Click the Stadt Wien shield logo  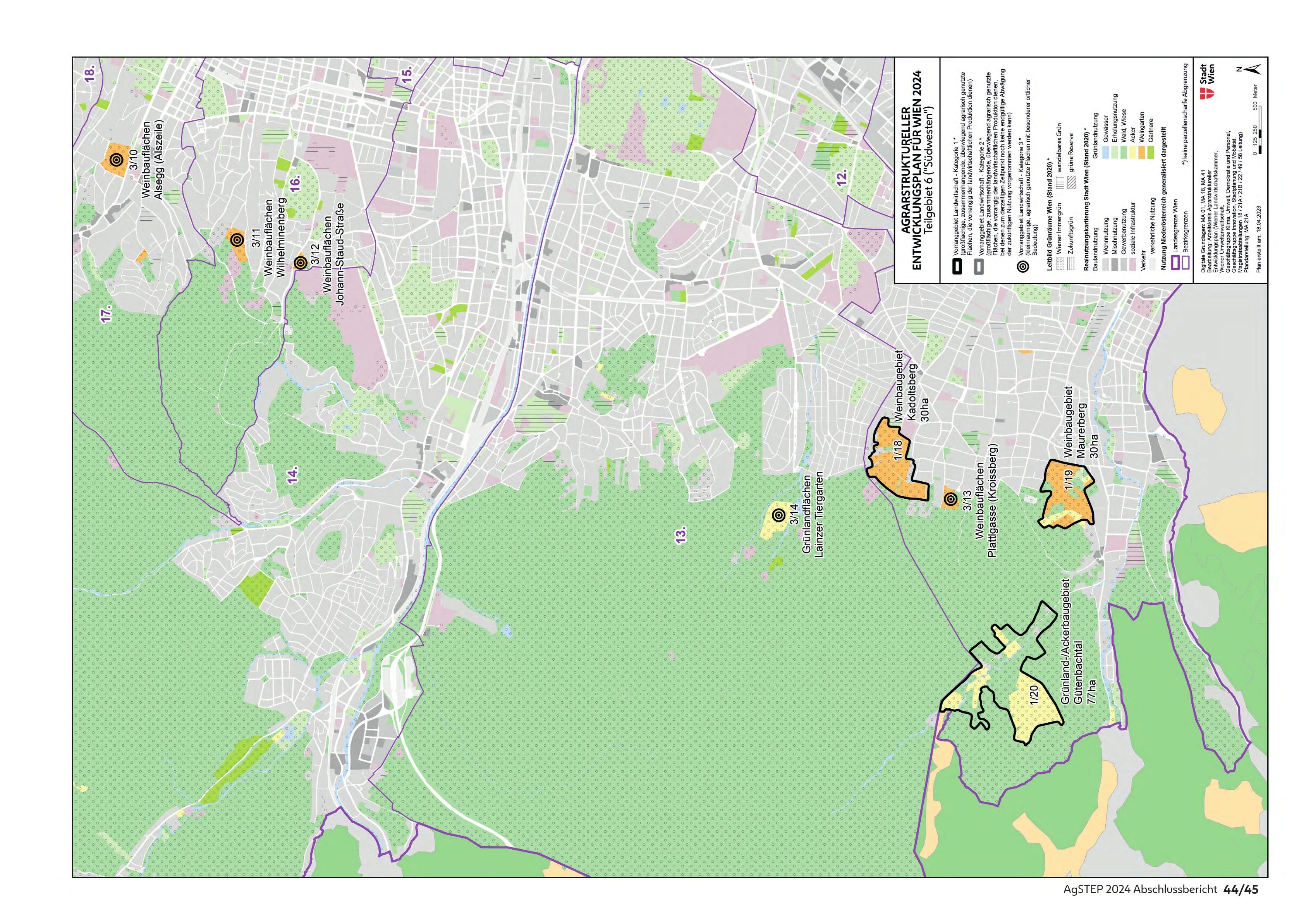pos(1207,94)
